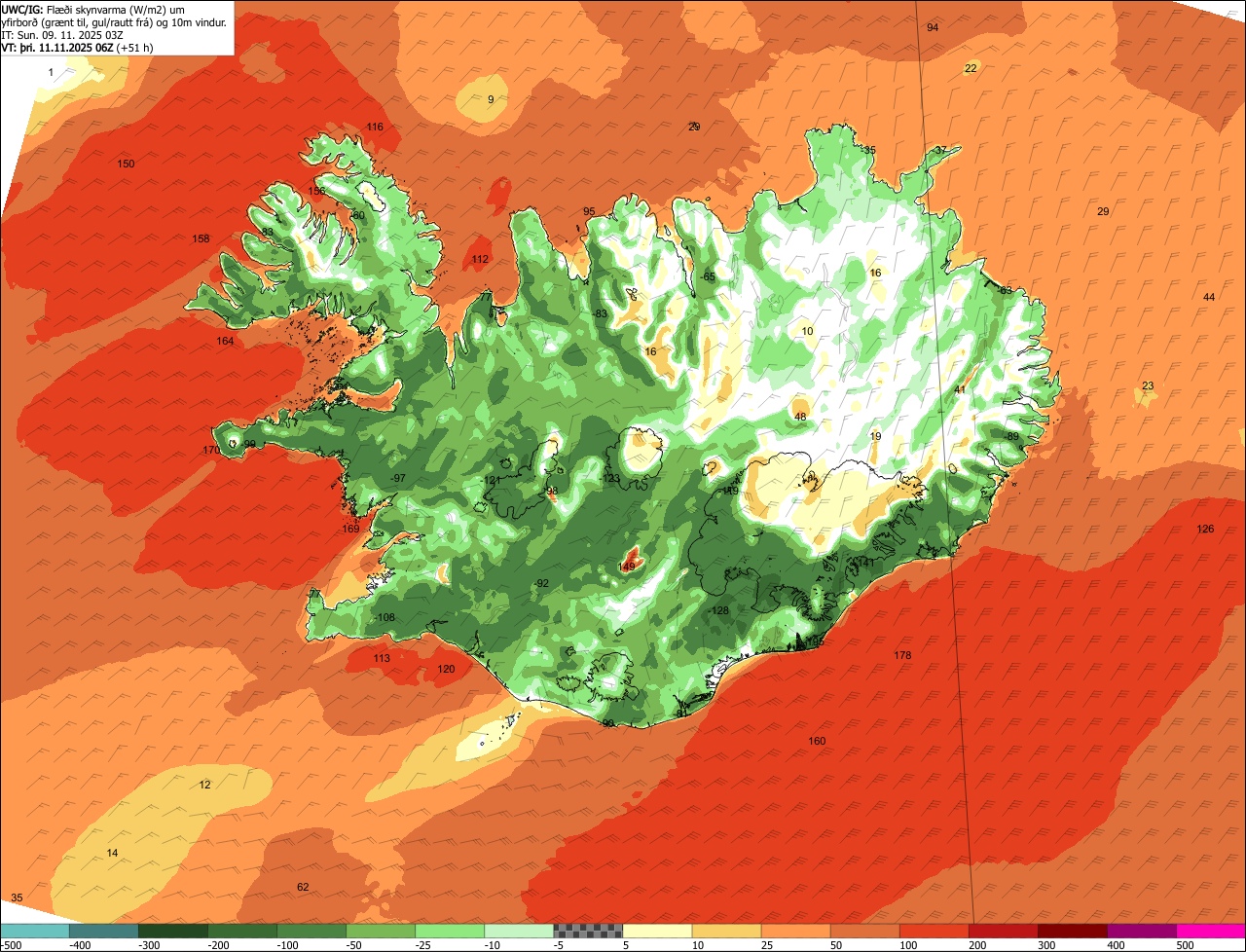The height and width of the screenshot is (952, 1246).
Task: Click the map value 164 in Breiðafjörður
Action: tap(225, 342)
